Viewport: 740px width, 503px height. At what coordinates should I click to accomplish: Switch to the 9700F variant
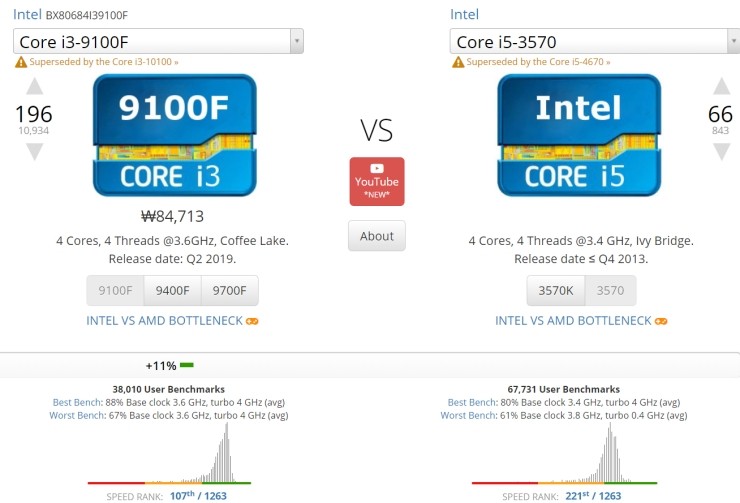229,291
